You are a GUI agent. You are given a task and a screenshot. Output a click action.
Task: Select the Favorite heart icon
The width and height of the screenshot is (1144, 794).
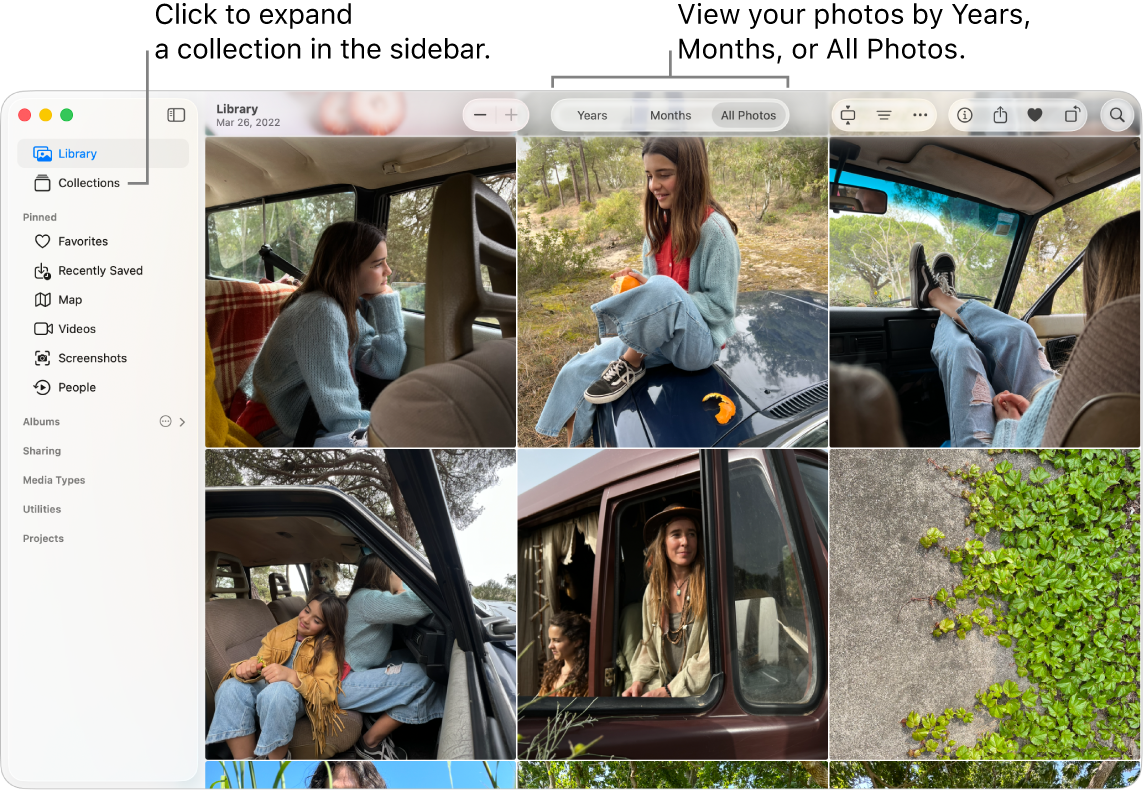[x=1035, y=115]
